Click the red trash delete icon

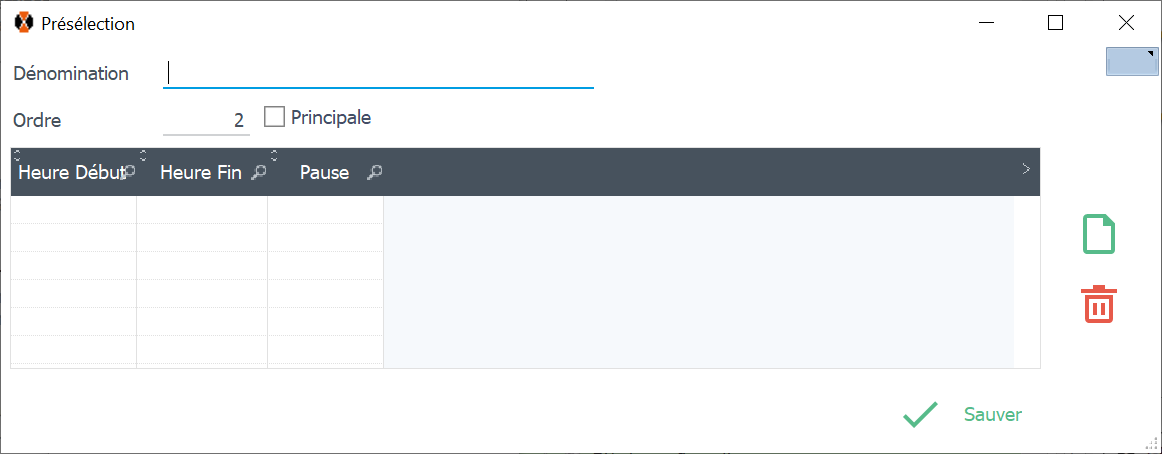[1099, 304]
